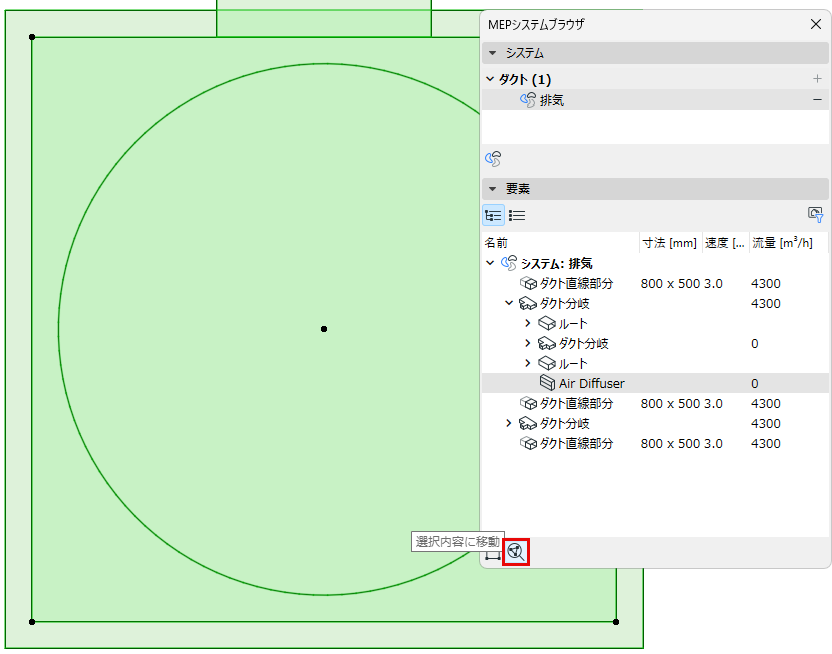Click the bottom-right corner hotspot of diffuser
The height and width of the screenshot is (654, 832).
tap(616, 622)
